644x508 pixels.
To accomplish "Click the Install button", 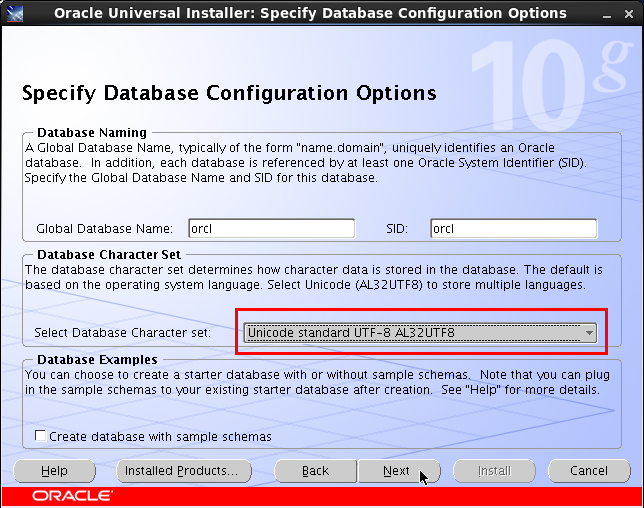I will point(494,471).
